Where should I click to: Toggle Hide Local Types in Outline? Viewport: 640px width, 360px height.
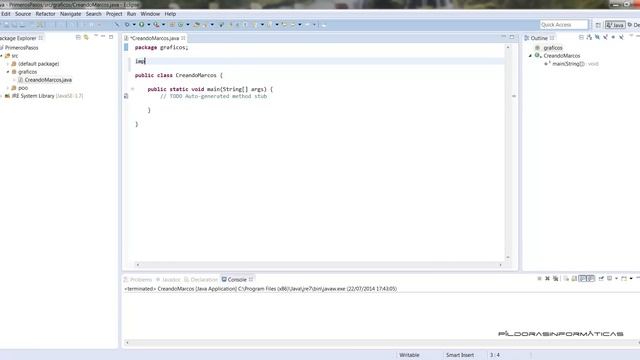click(621, 37)
